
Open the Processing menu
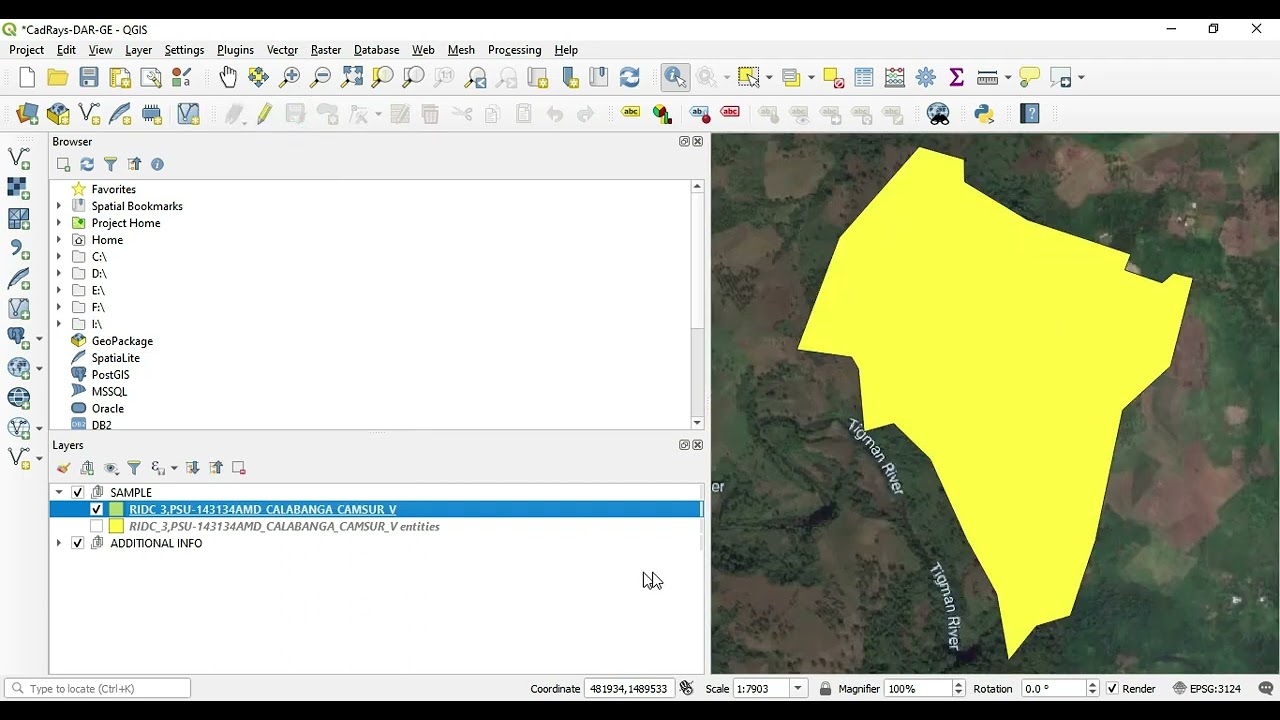(x=514, y=50)
